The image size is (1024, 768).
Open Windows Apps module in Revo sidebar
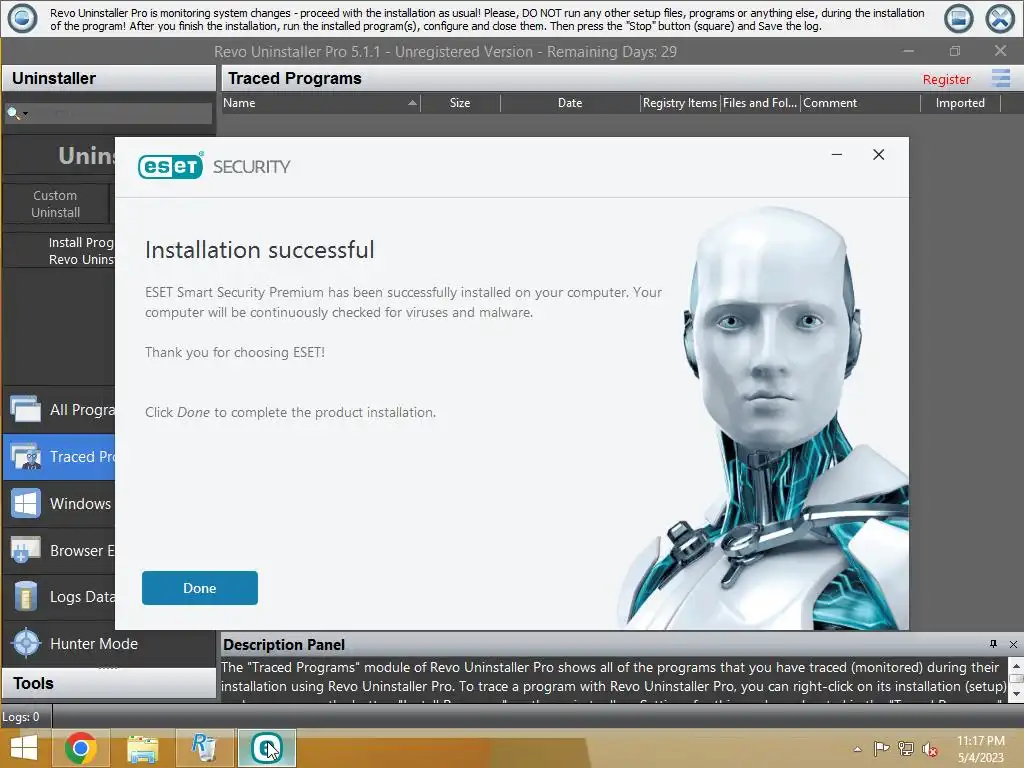(60, 504)
